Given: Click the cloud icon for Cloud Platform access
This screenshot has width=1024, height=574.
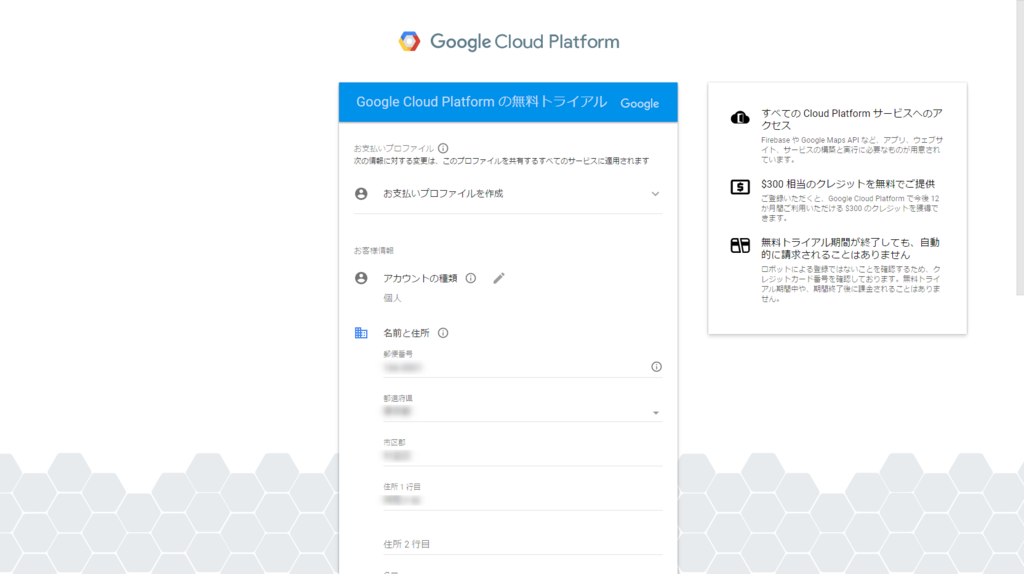Looking at the screenshot, I should coord(740,118).
